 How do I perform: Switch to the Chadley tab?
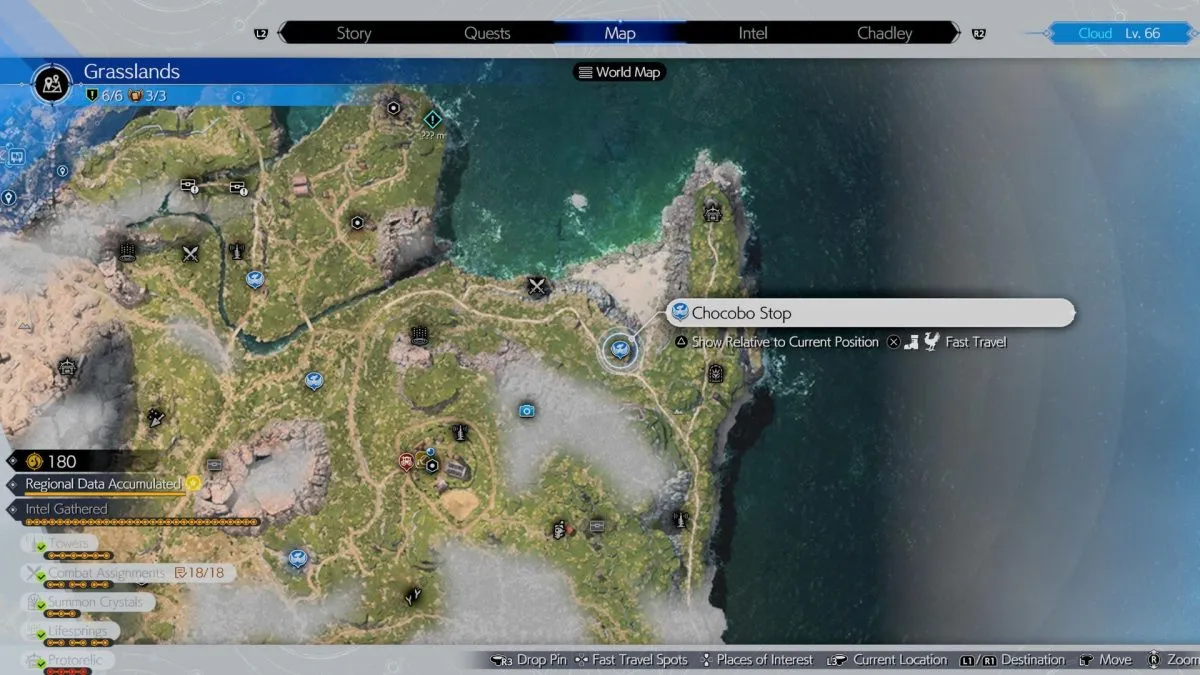coord(885,33)
